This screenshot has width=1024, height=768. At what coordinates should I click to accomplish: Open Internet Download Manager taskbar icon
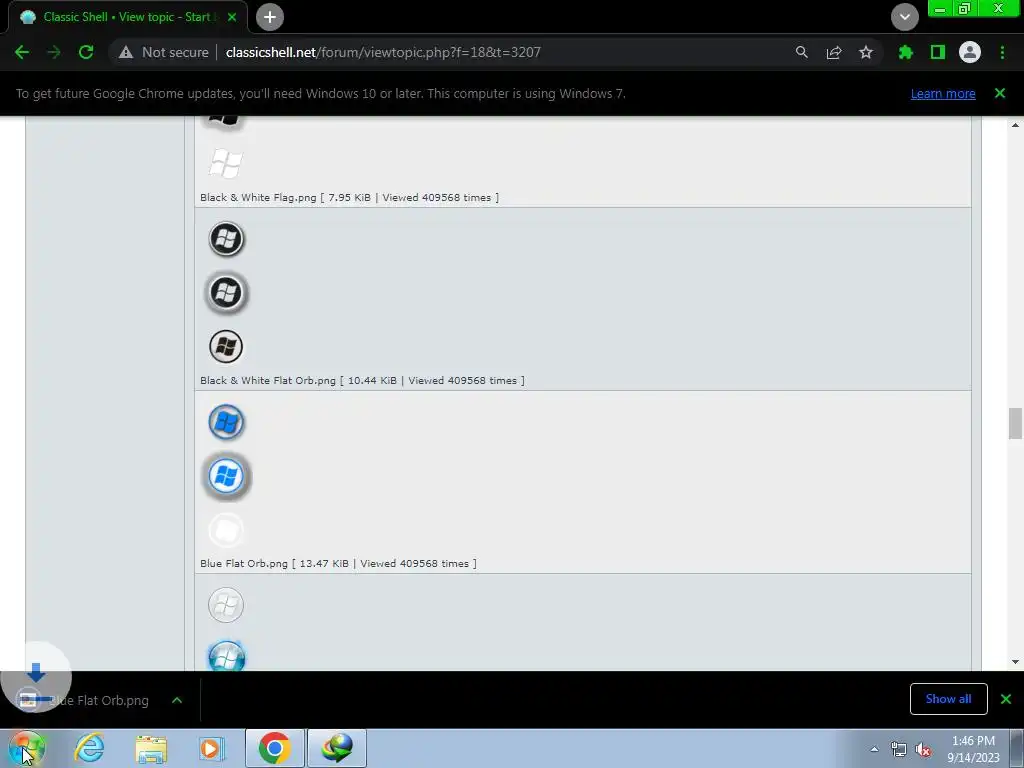click(x=336, y=748)
